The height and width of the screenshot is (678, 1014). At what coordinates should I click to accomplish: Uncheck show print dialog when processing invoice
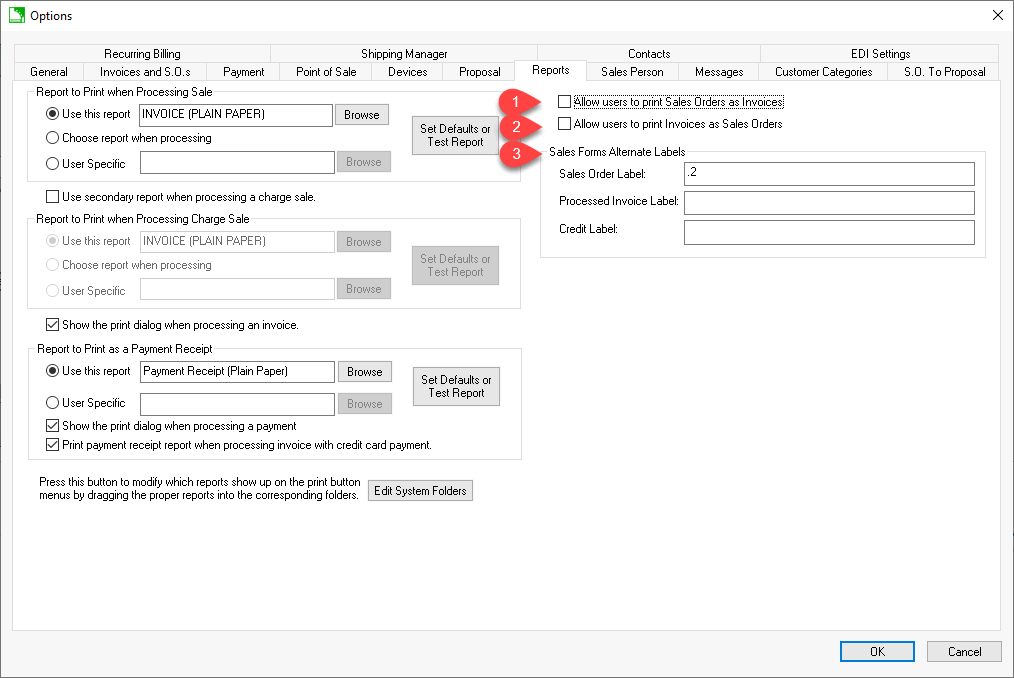(53, 325)
